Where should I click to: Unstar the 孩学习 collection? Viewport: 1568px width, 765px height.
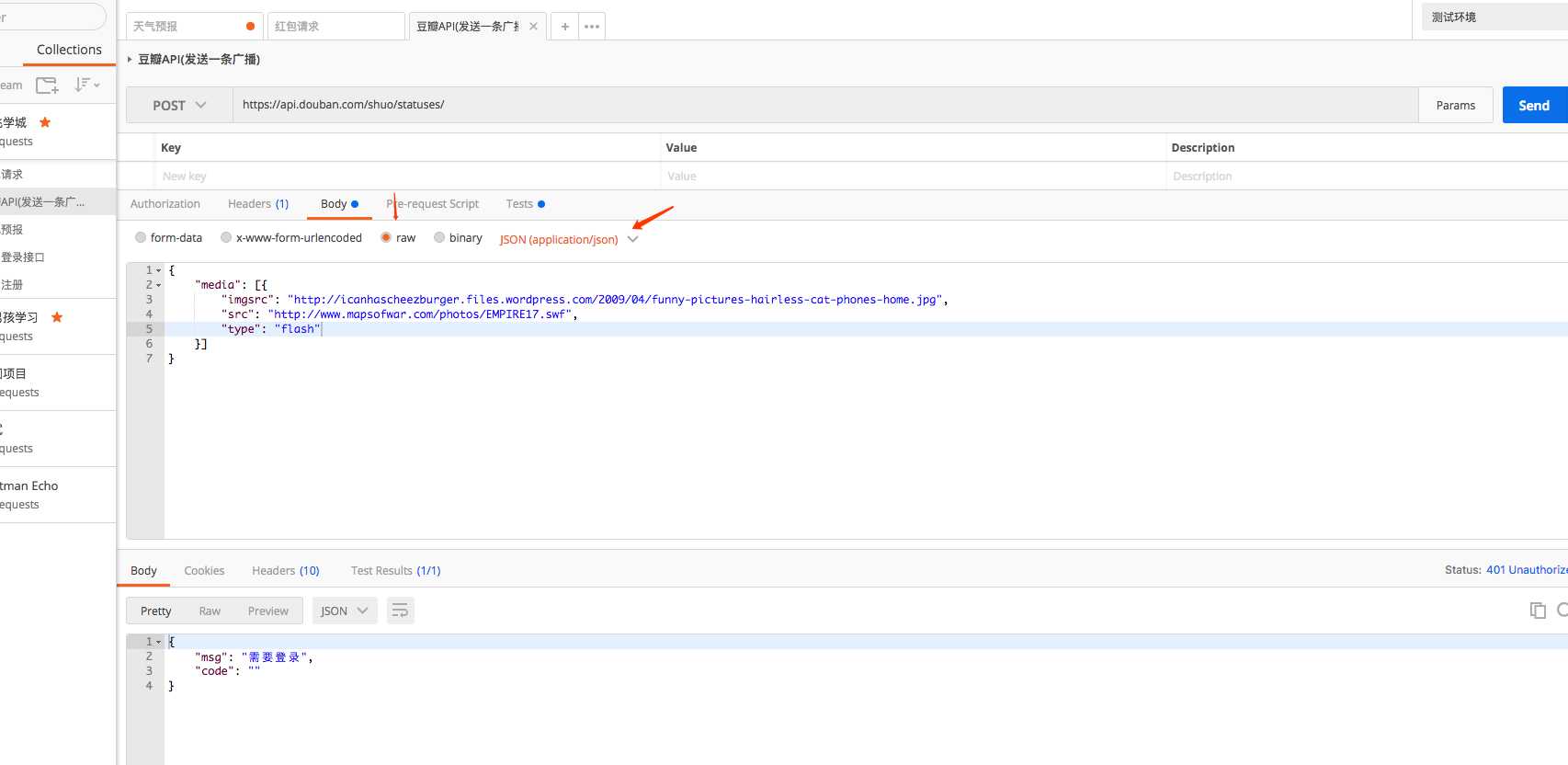pos(57,317)
